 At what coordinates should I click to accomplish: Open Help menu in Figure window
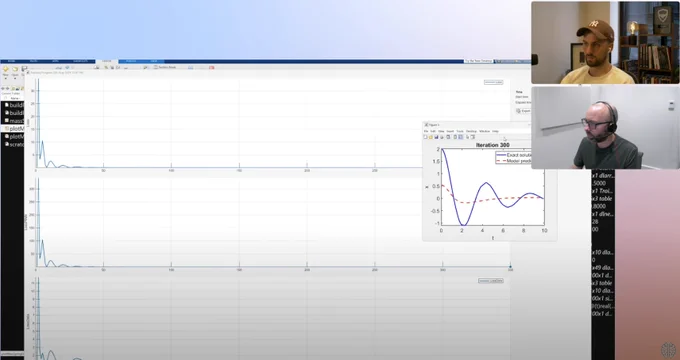pyautogui.click(x=495, y=131)
